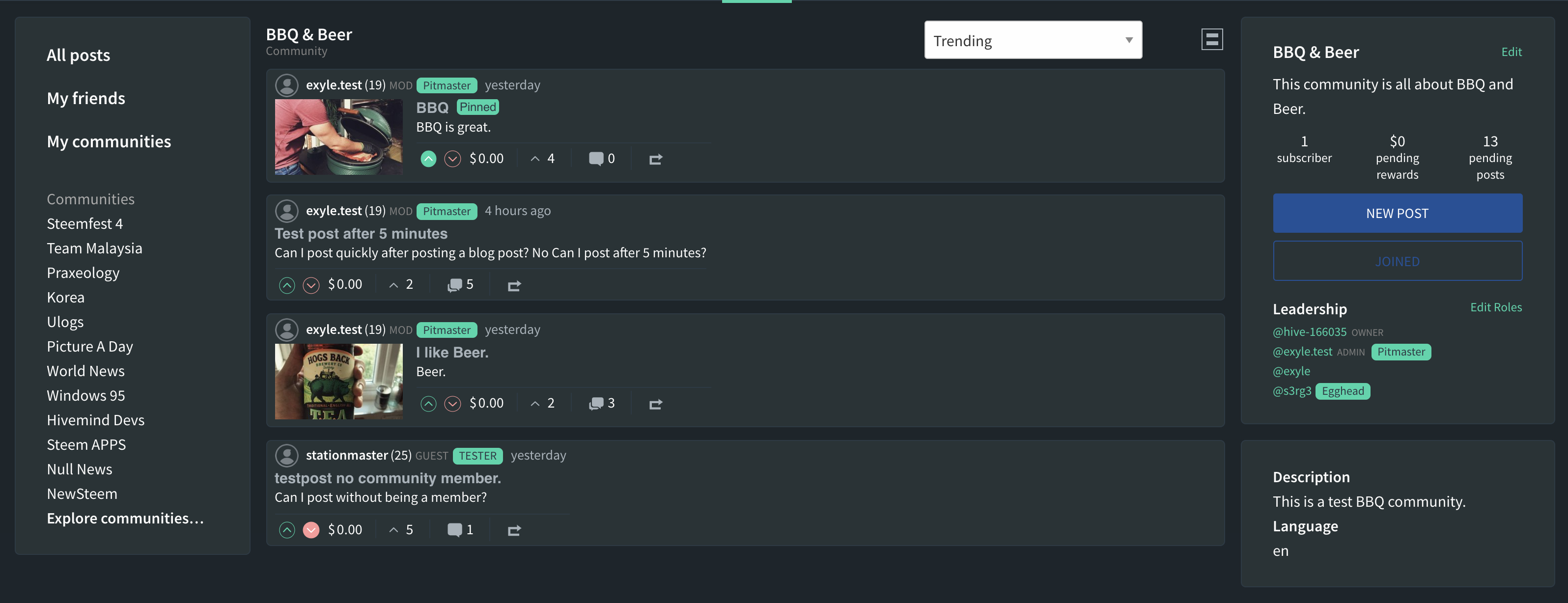Upvote the I like Beer post
Image resolution: width=1568 pixels, height=603 pixels.
pos(428,404)
